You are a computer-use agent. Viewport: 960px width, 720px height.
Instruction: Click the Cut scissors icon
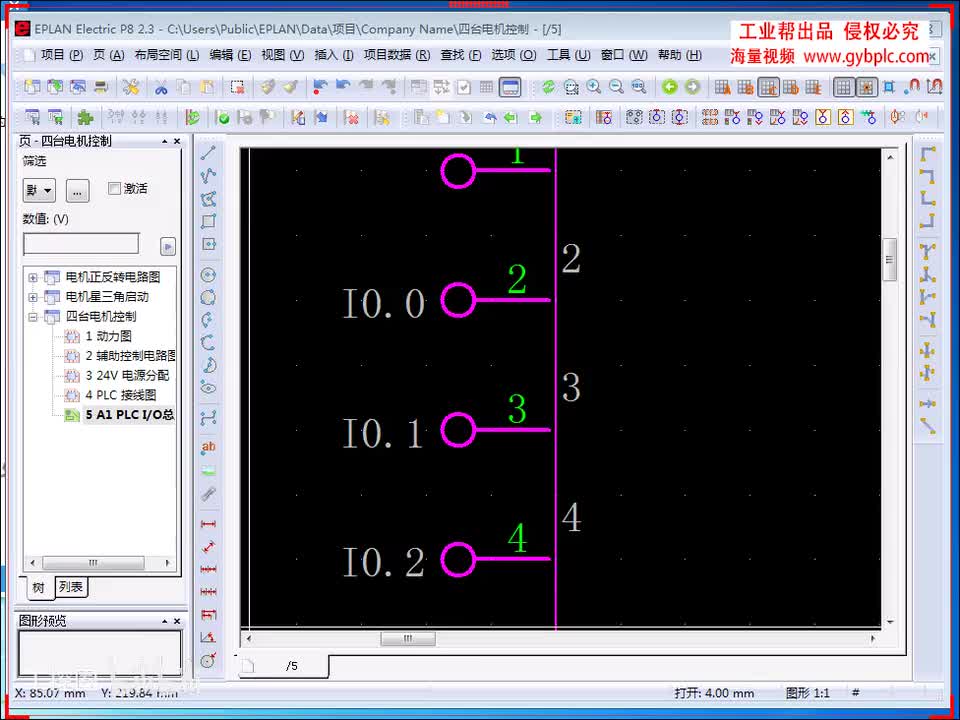161,88
